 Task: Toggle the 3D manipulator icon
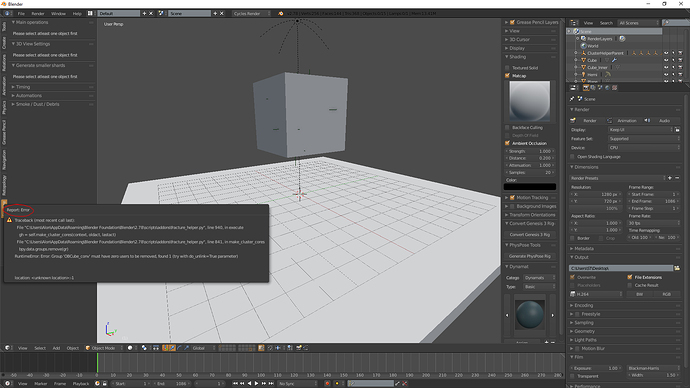click(x=165, y=348)
